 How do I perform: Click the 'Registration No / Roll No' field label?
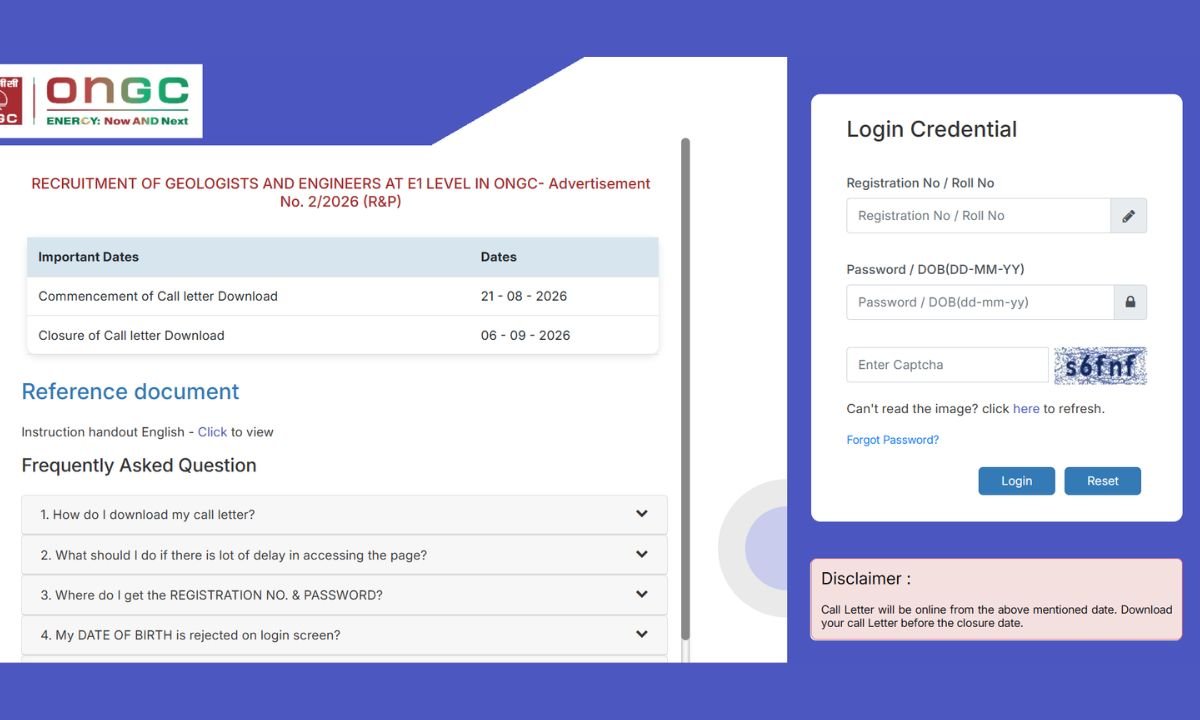pos(920,183)
